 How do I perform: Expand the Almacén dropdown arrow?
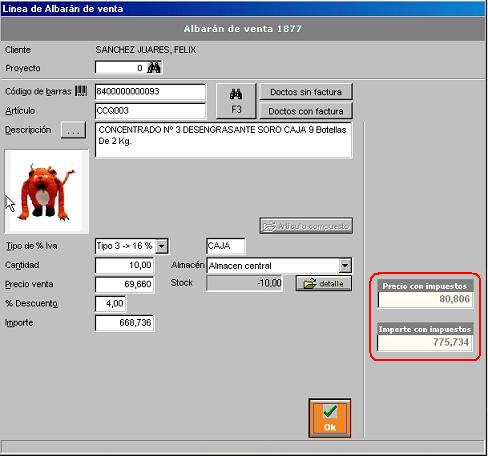[345, 266]
